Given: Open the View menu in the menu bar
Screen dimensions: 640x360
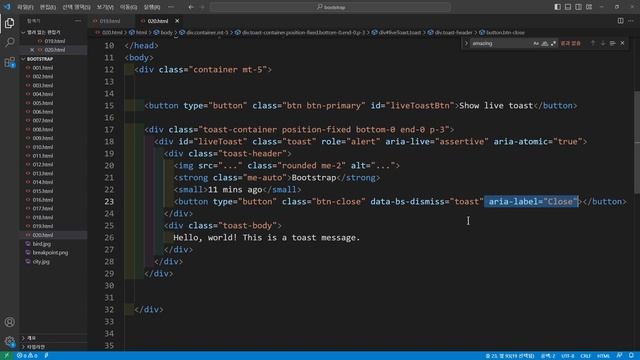Looking at the screenshot, I should click(105, 7).
